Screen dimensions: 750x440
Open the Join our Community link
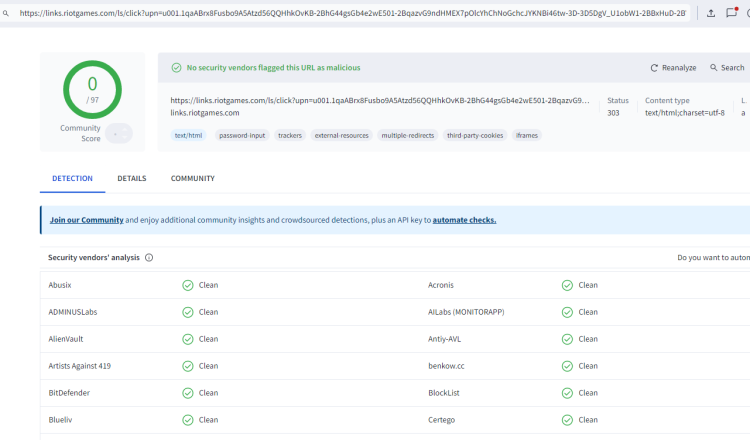(x=87, y=220)
